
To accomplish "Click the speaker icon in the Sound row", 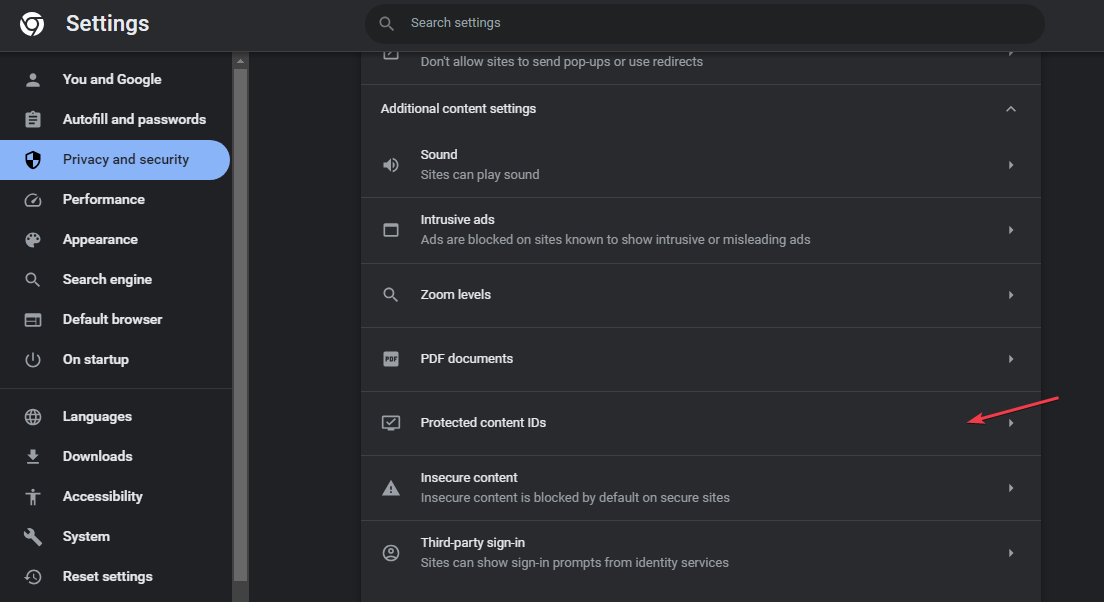I will click(x=391, y=165).
